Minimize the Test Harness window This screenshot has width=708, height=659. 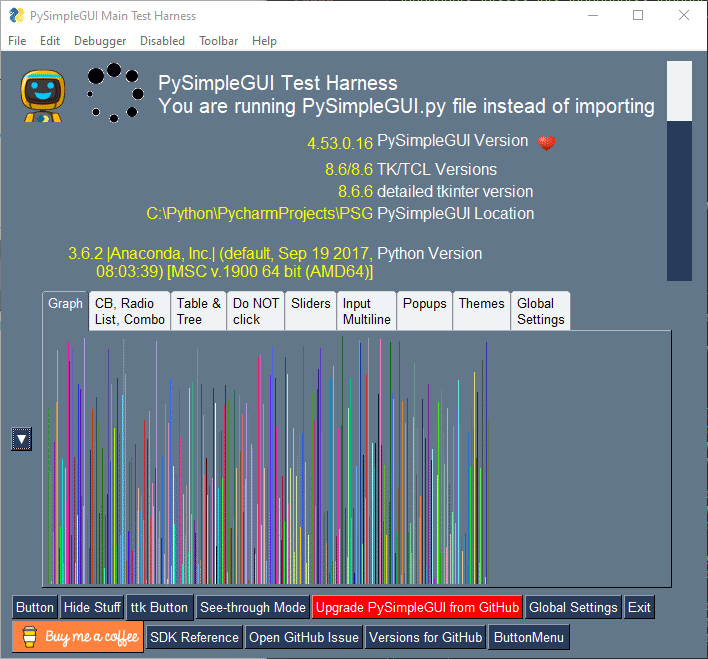pyautogui.click(x=593, y=15)
